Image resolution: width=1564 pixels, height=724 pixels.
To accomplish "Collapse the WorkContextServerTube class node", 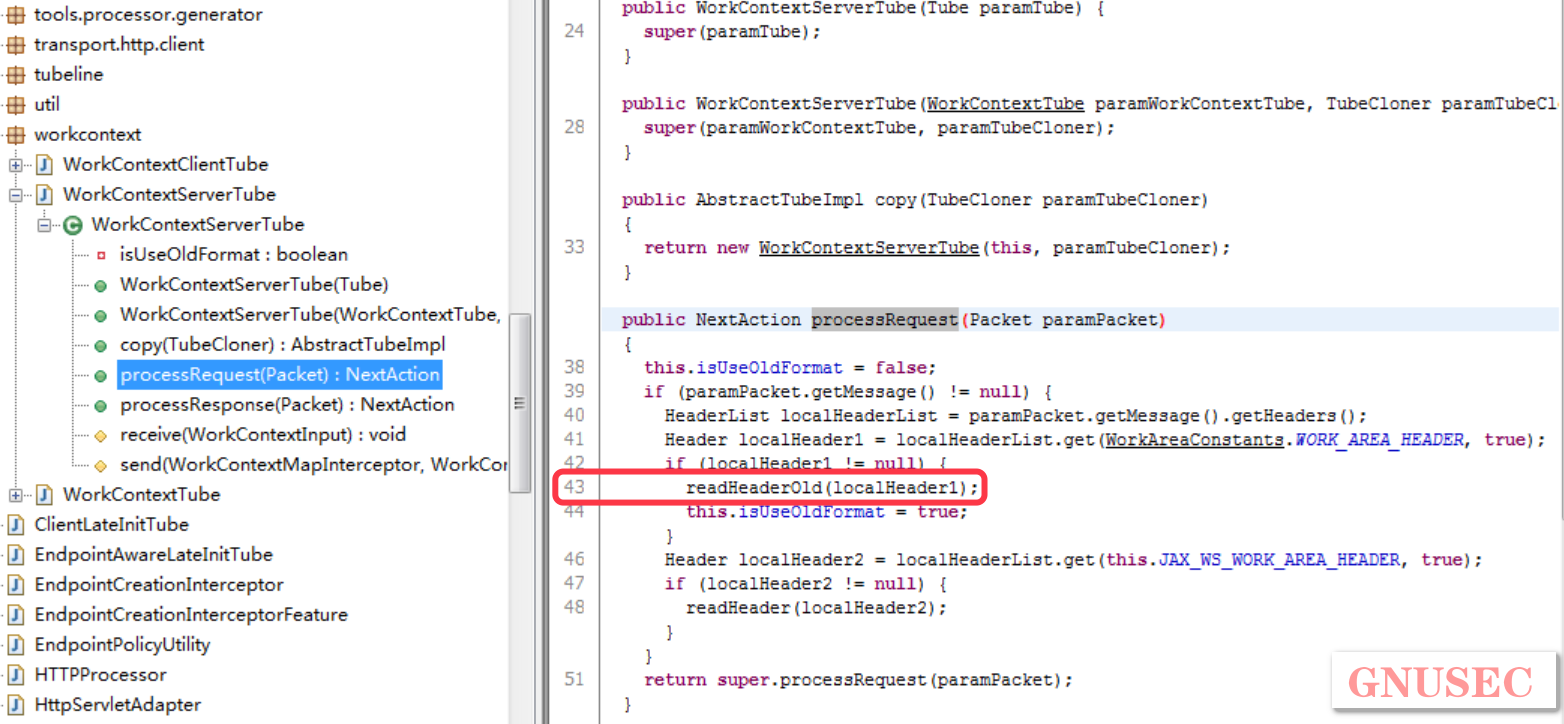I will [x=44, y=225].
